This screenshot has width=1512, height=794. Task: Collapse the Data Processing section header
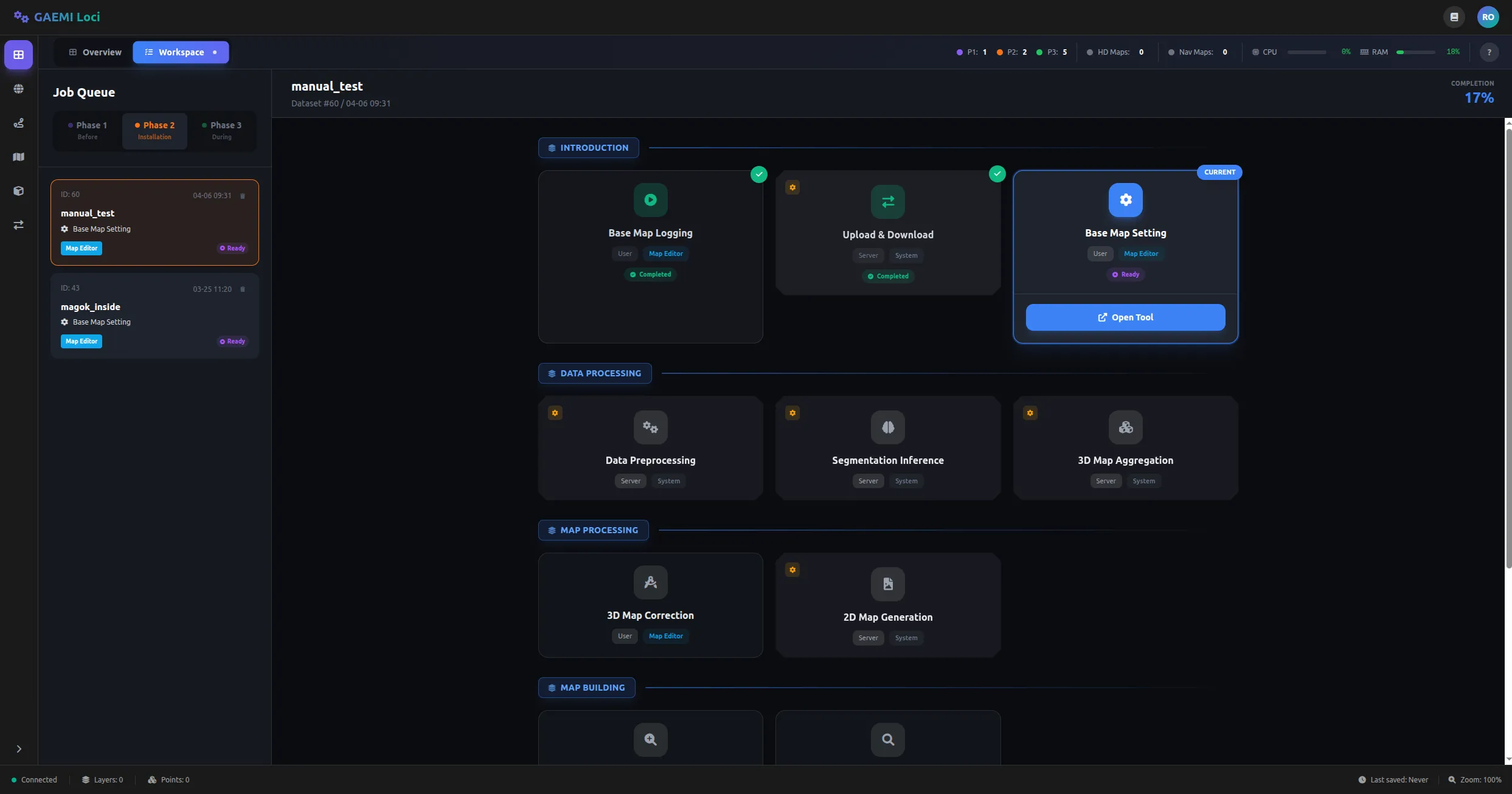[x=594, y=373]
